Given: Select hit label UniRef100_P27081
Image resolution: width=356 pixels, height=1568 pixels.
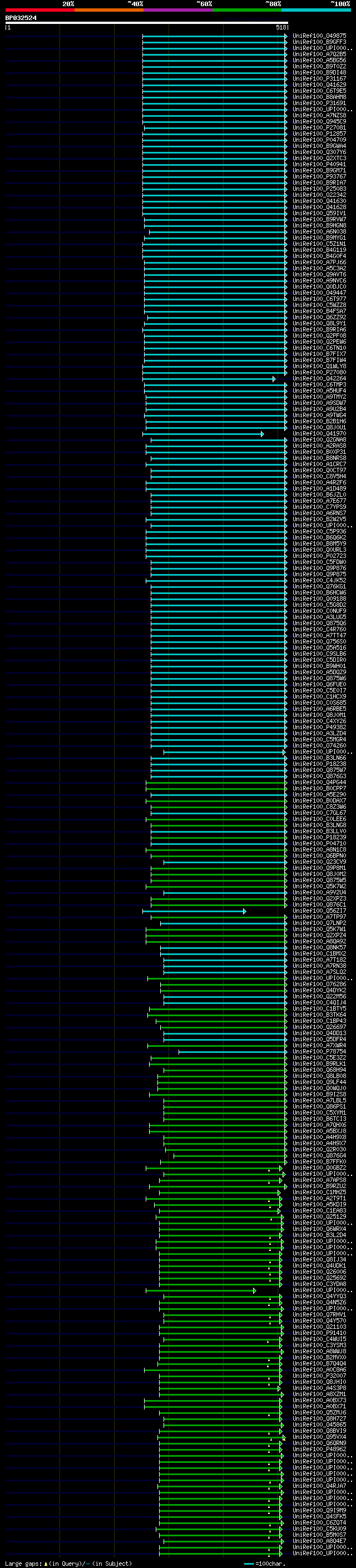Looking at the screenshot, I should (x=319, y=128).
